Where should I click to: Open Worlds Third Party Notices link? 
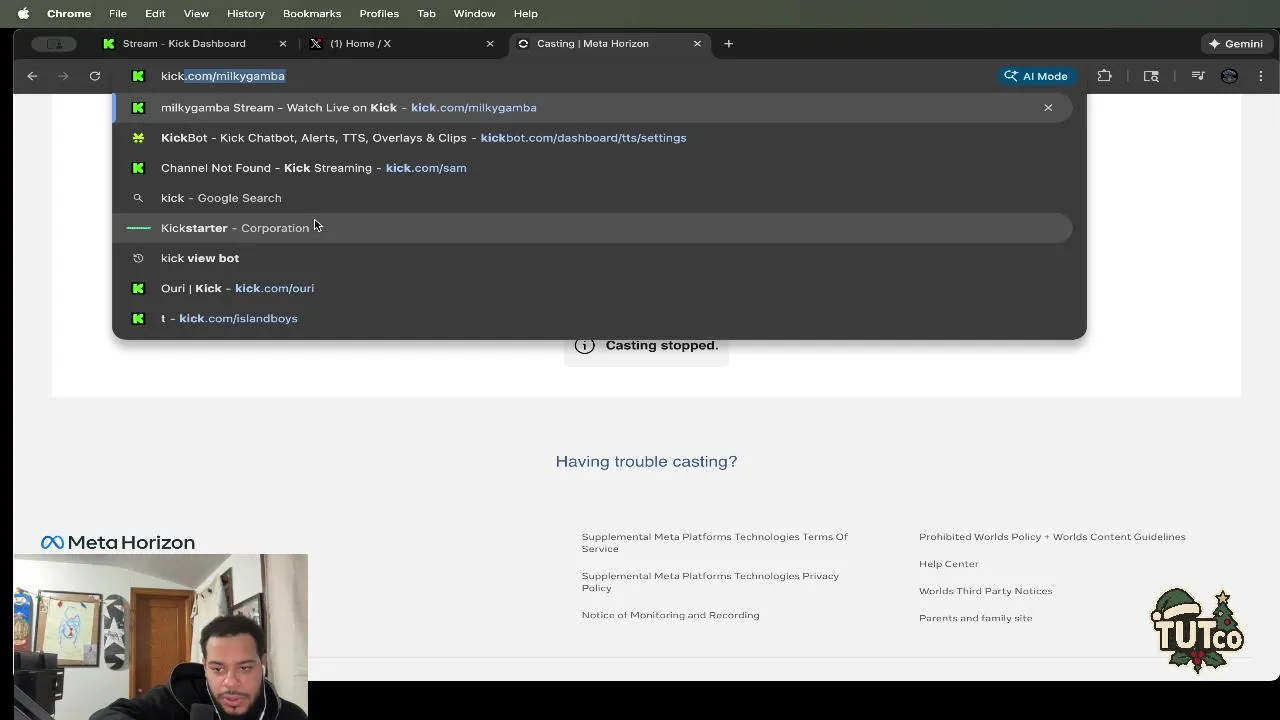(985, 591)
